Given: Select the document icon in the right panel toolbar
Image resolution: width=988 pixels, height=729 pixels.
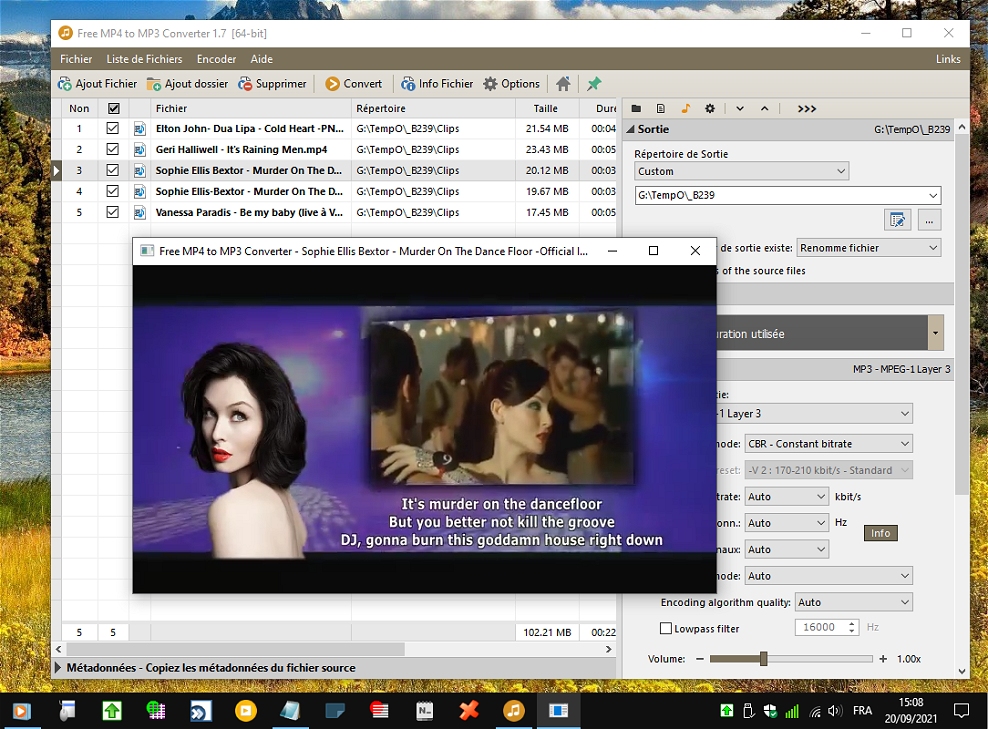Looking at the screenshot, I should click(x=660, y=108).
